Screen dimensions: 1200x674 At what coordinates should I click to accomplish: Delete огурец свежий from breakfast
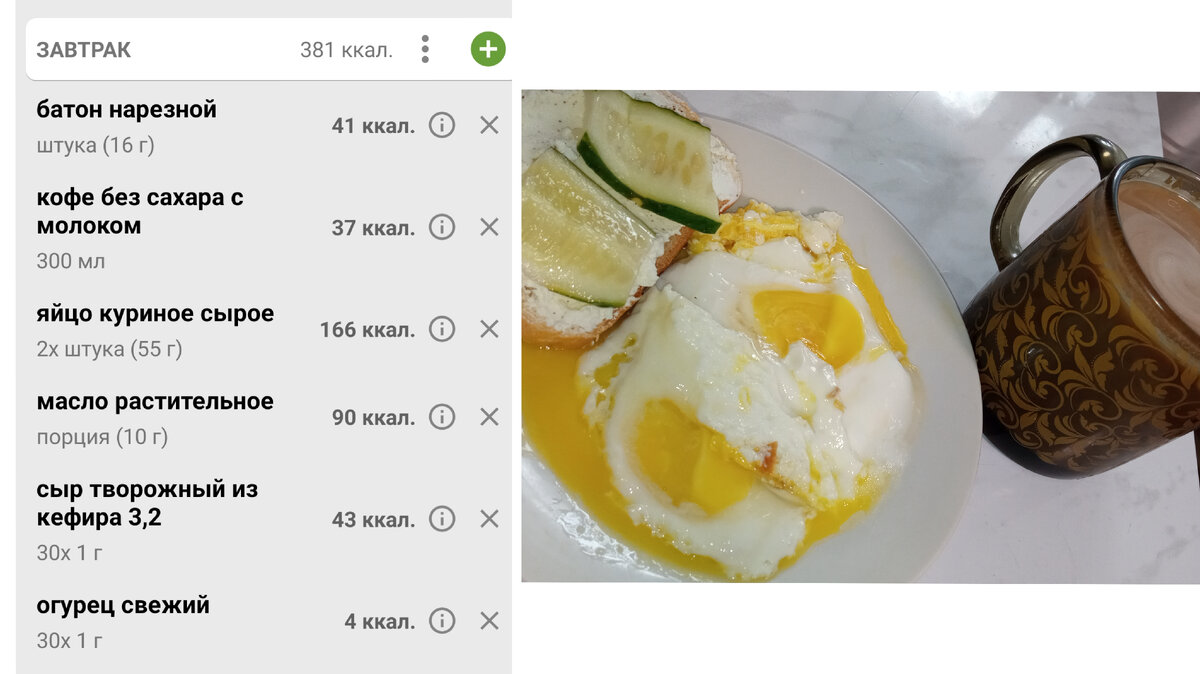[489, 621]
